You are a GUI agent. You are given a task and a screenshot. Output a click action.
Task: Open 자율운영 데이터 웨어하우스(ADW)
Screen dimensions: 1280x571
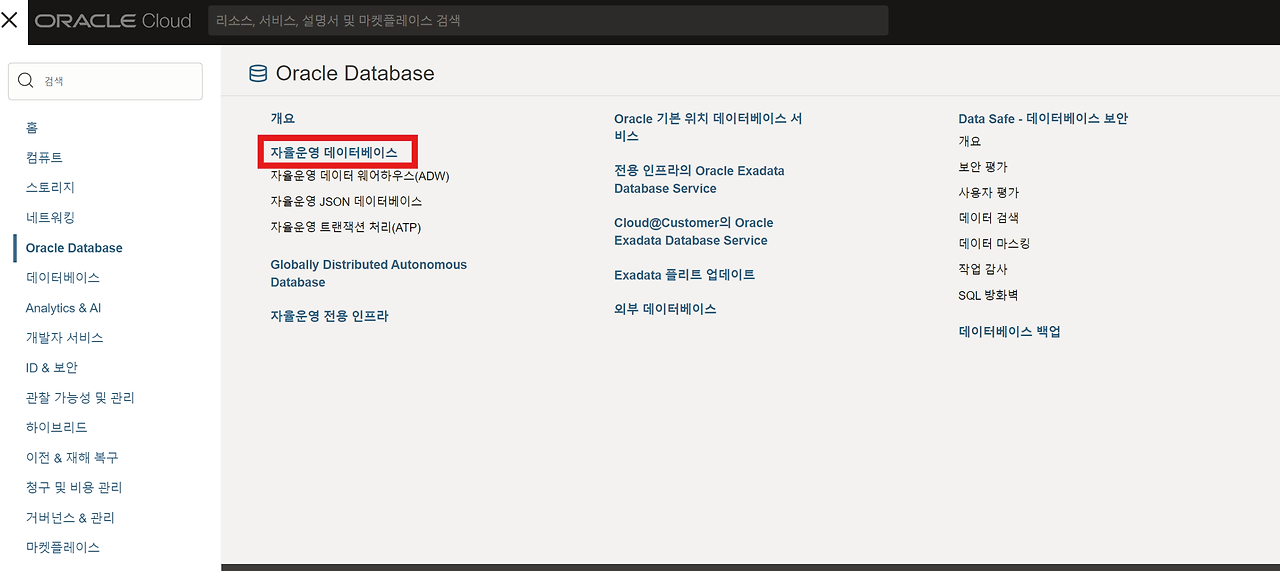coord(360,176)
